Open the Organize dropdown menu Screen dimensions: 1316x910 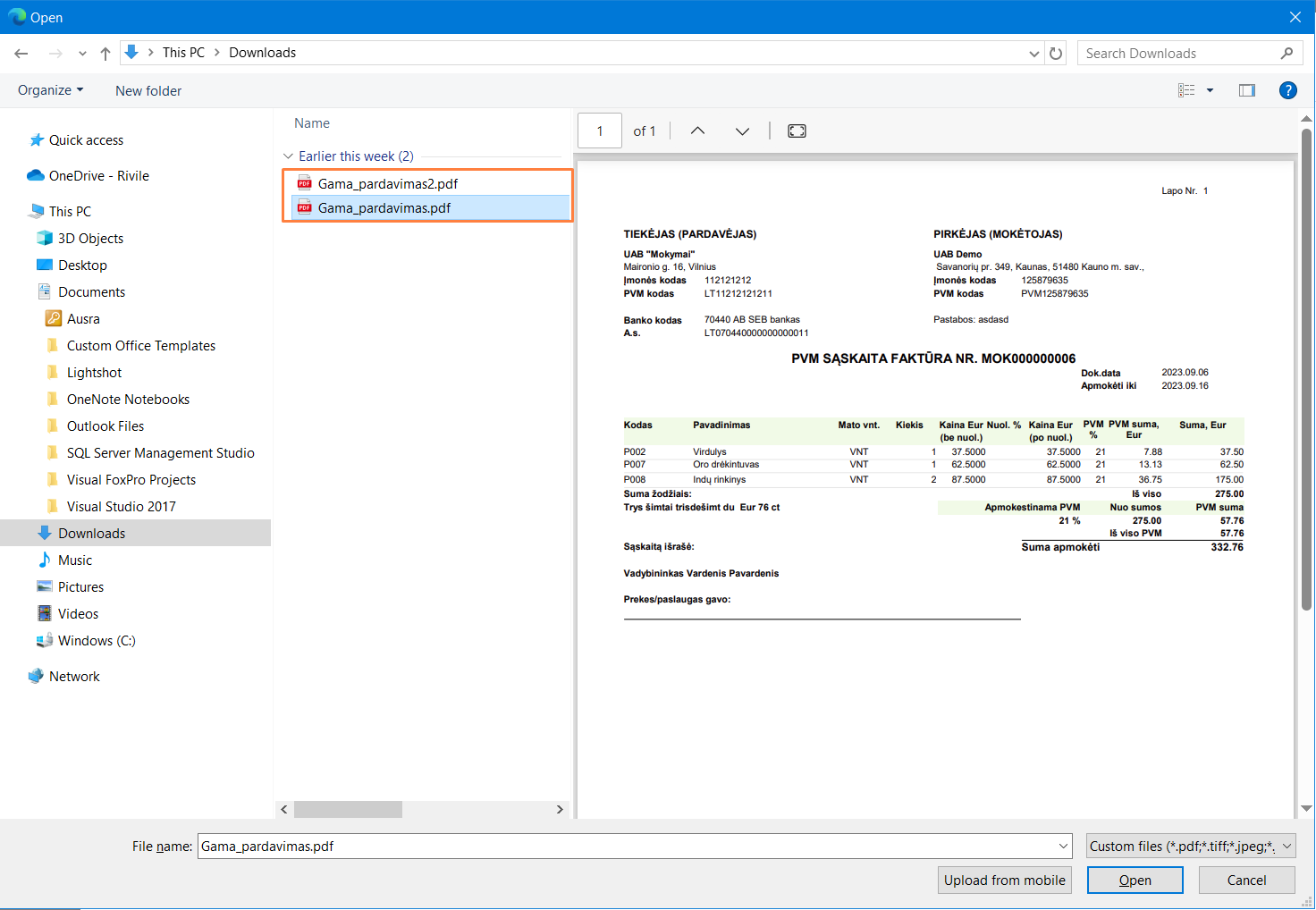click(50, 90)
